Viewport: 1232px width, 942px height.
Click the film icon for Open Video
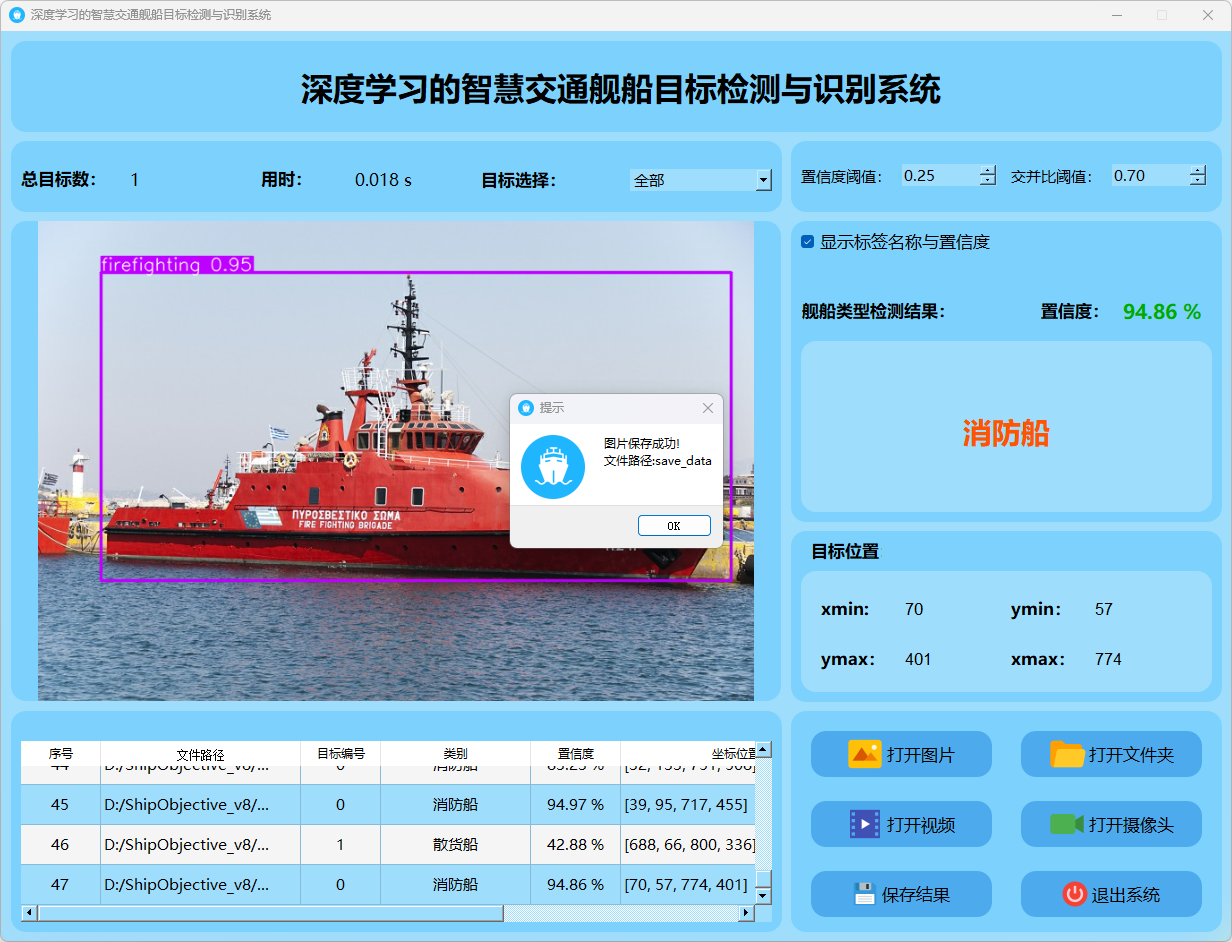click(864, 824)
